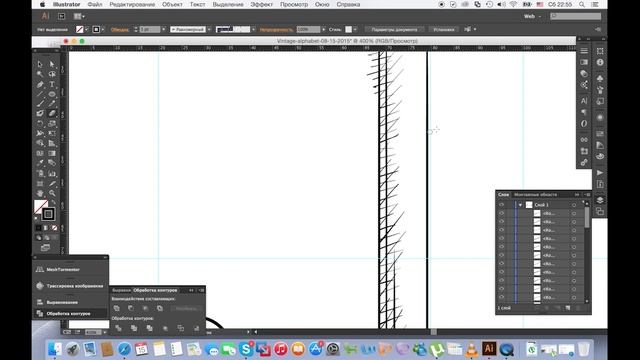Select the Pen tool
640x360 pixels.
(x=40, y=84)
